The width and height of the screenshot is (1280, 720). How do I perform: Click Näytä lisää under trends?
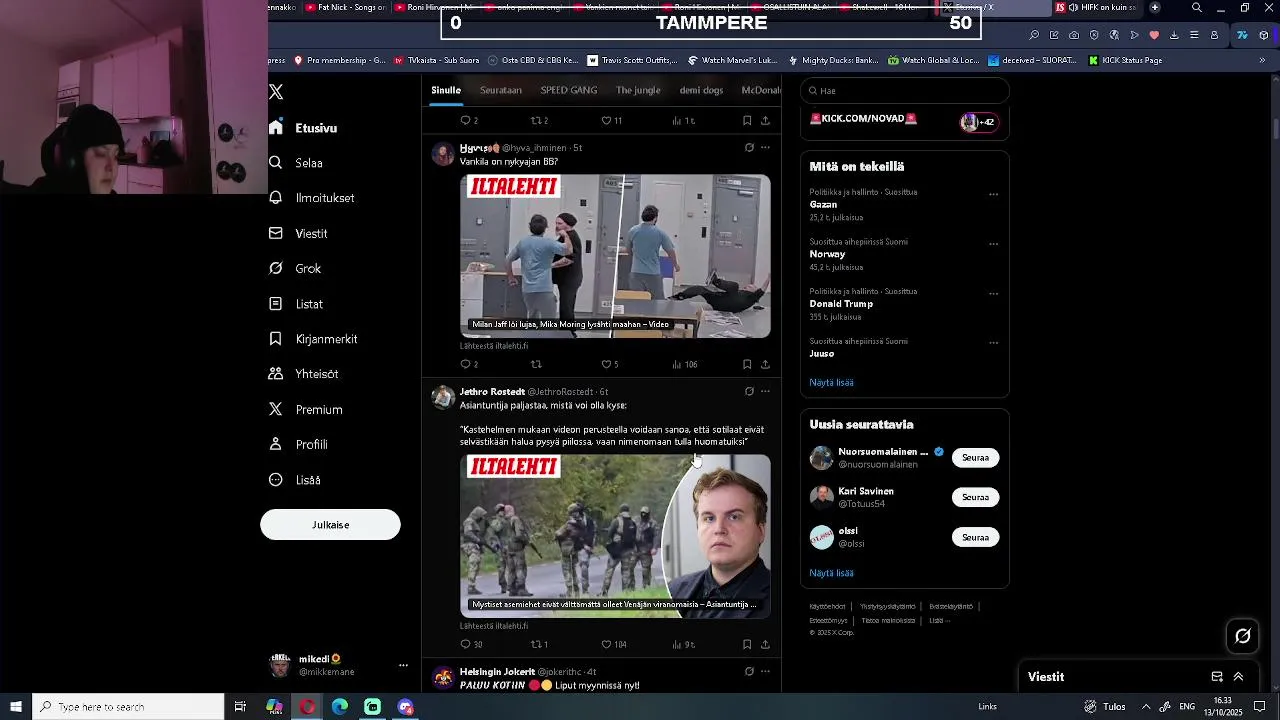point(831,382)
